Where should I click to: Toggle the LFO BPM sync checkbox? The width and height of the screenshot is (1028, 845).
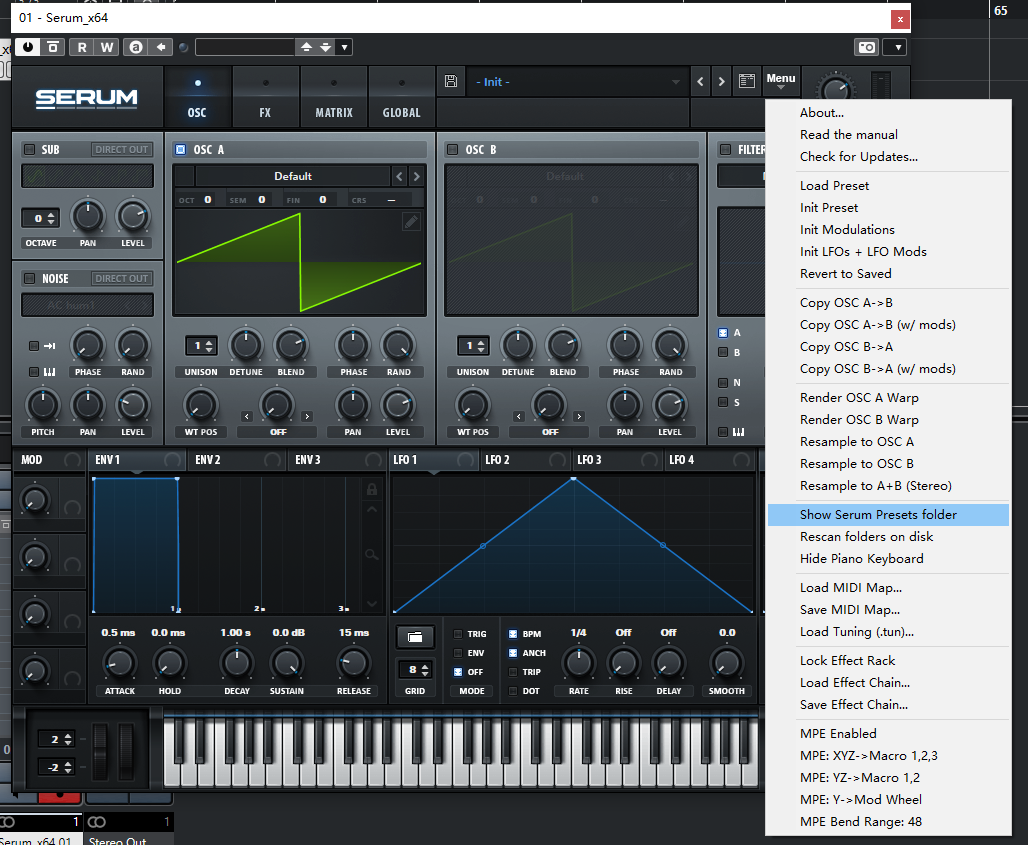(x=513, y=634)
